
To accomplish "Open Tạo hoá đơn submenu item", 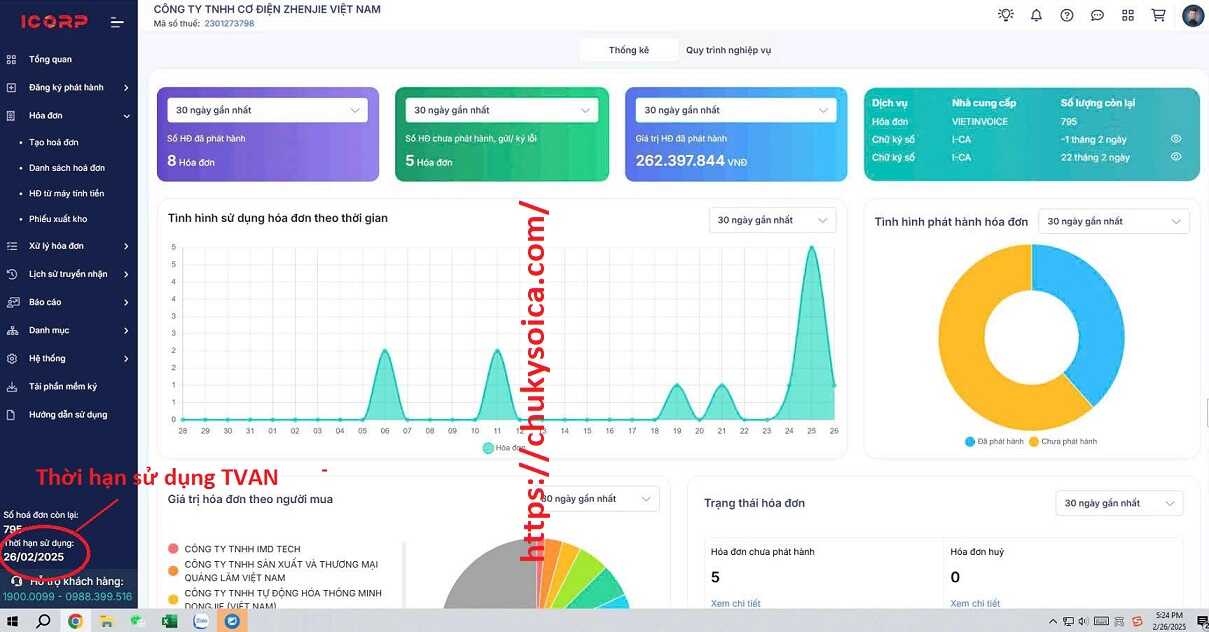I will pos(53,143).
